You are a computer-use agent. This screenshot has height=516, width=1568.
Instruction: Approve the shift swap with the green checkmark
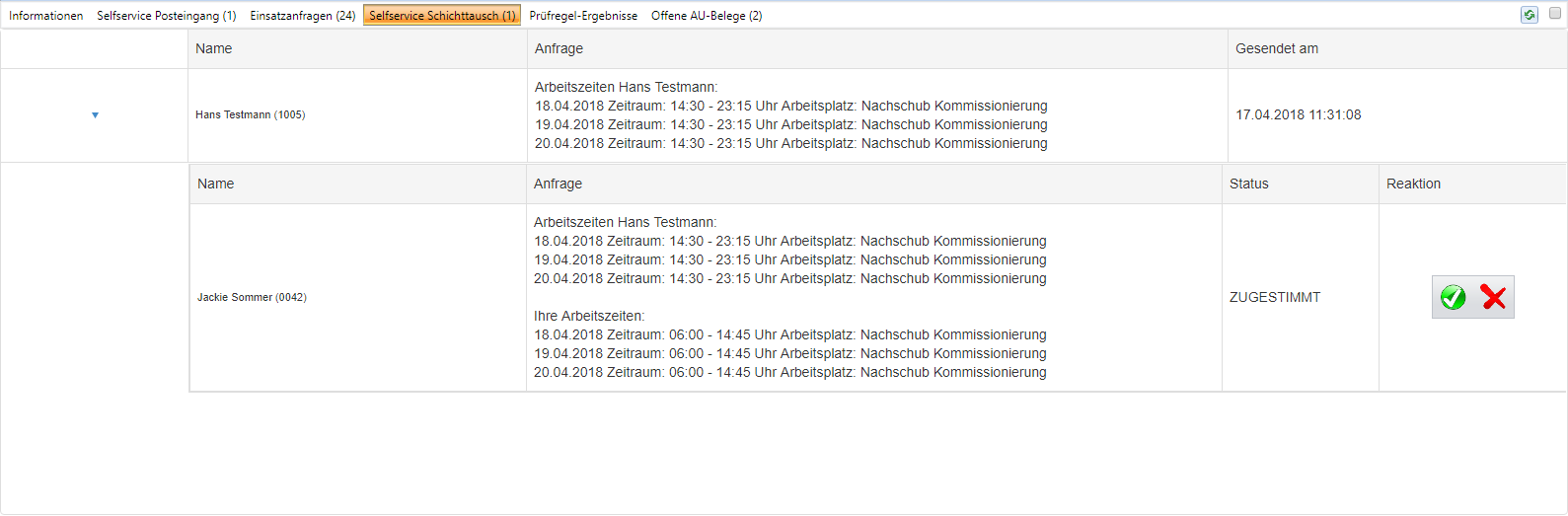[1453, 297]
